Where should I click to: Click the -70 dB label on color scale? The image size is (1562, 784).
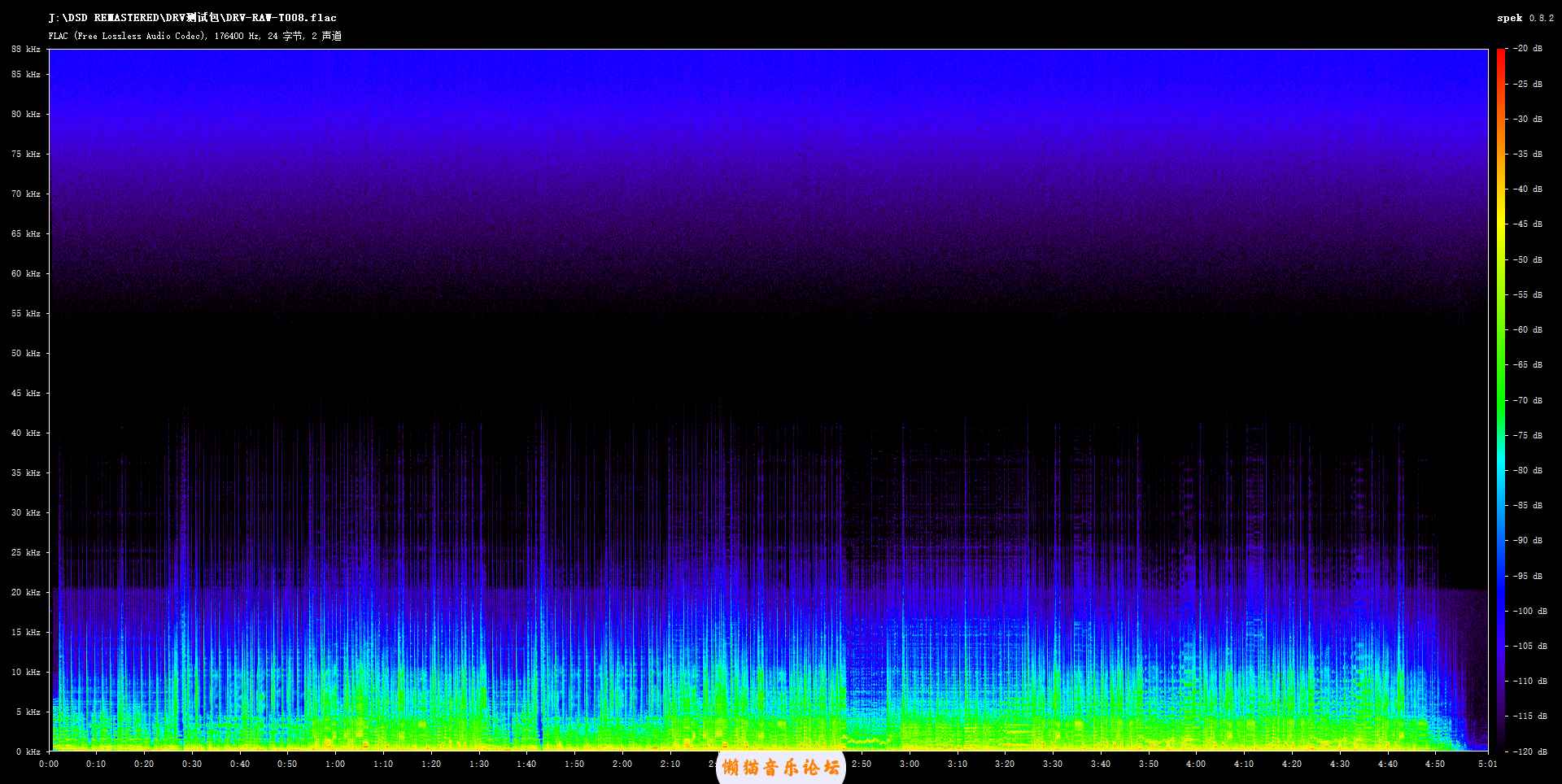click(1527, 400)
